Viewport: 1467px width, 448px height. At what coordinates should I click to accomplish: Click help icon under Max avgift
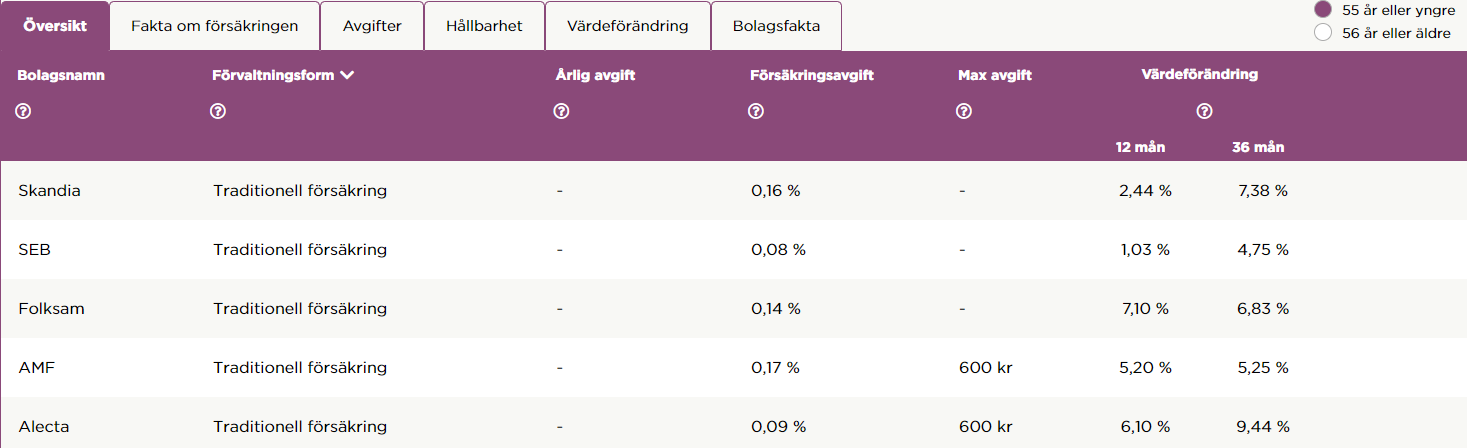[x=964, y=112]
